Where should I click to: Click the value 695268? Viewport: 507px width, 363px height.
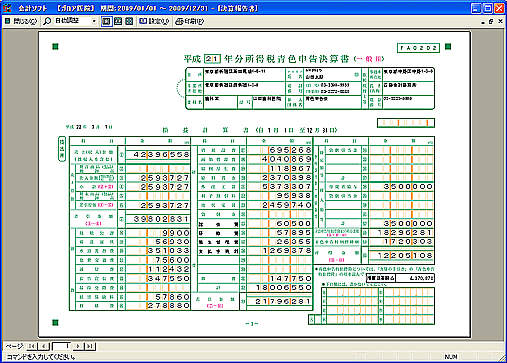point(290,150)
